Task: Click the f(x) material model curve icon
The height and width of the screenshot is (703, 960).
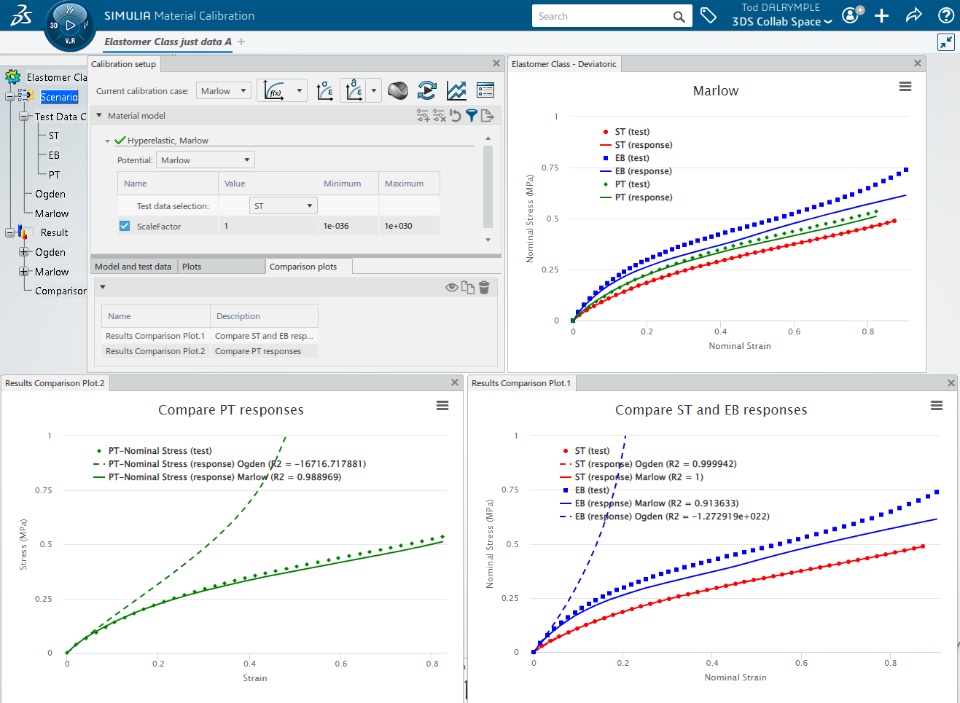Action: pos(274,91)
